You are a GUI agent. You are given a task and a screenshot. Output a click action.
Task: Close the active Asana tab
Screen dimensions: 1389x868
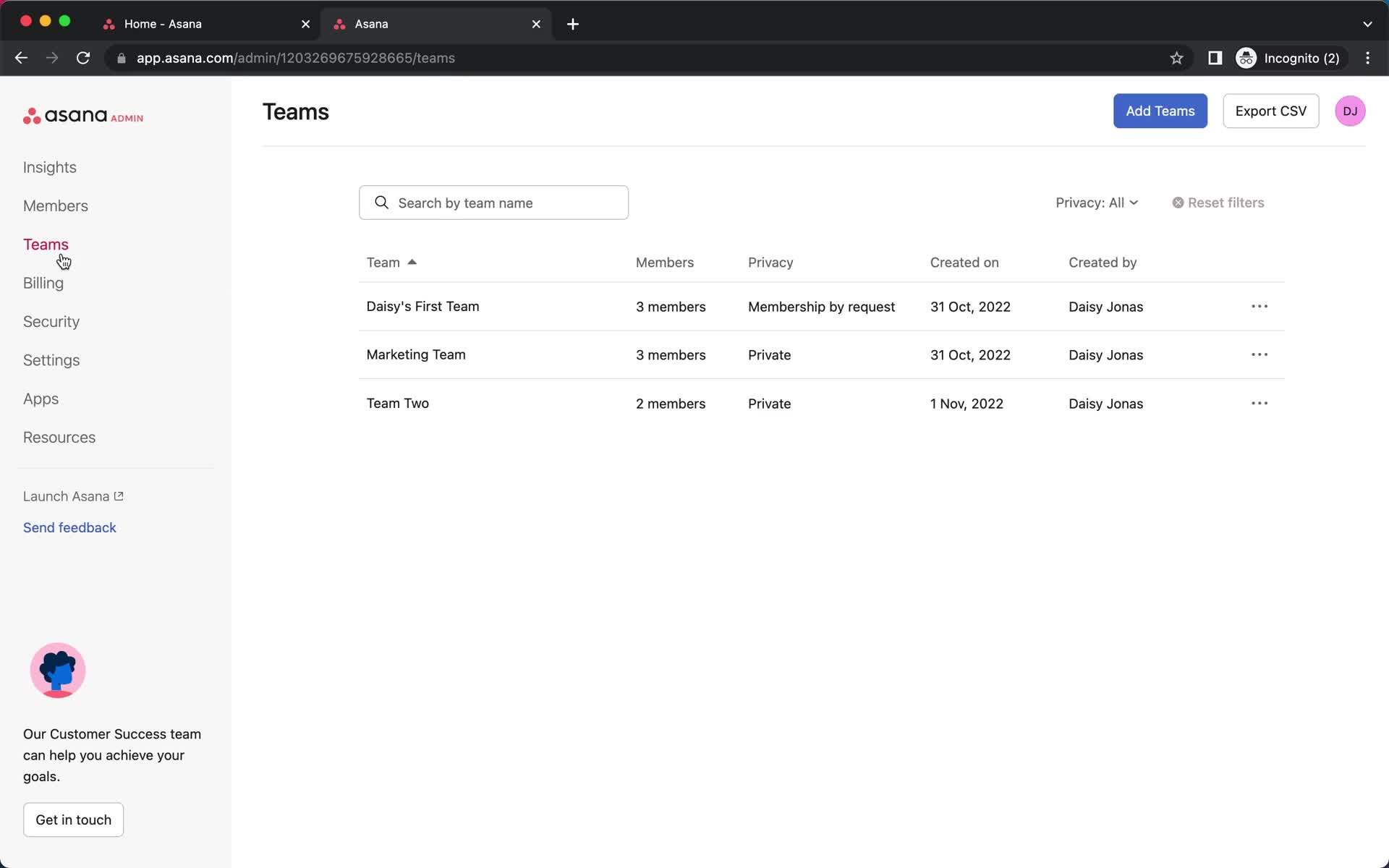[536, 24]
